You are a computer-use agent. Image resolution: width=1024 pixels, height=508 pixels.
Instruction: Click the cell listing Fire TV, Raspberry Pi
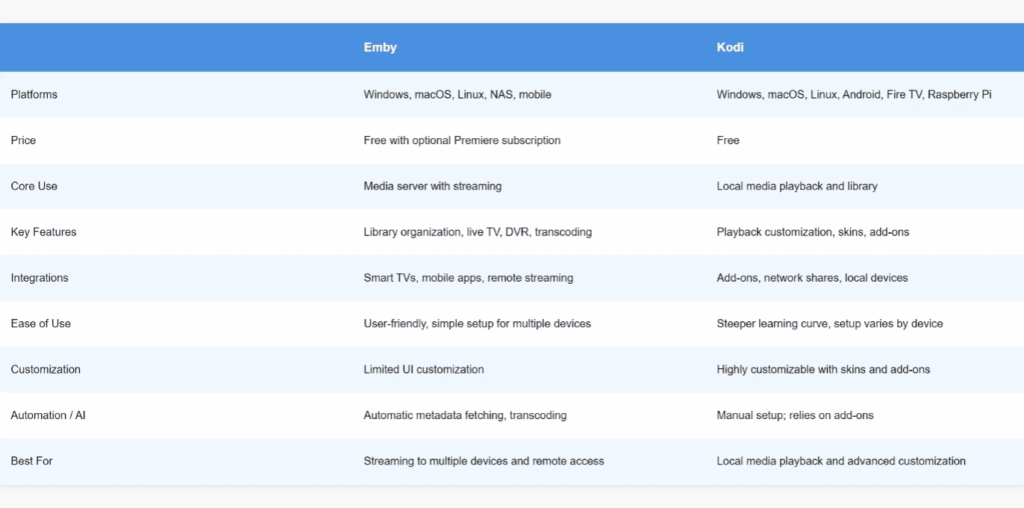coord(854,95)
